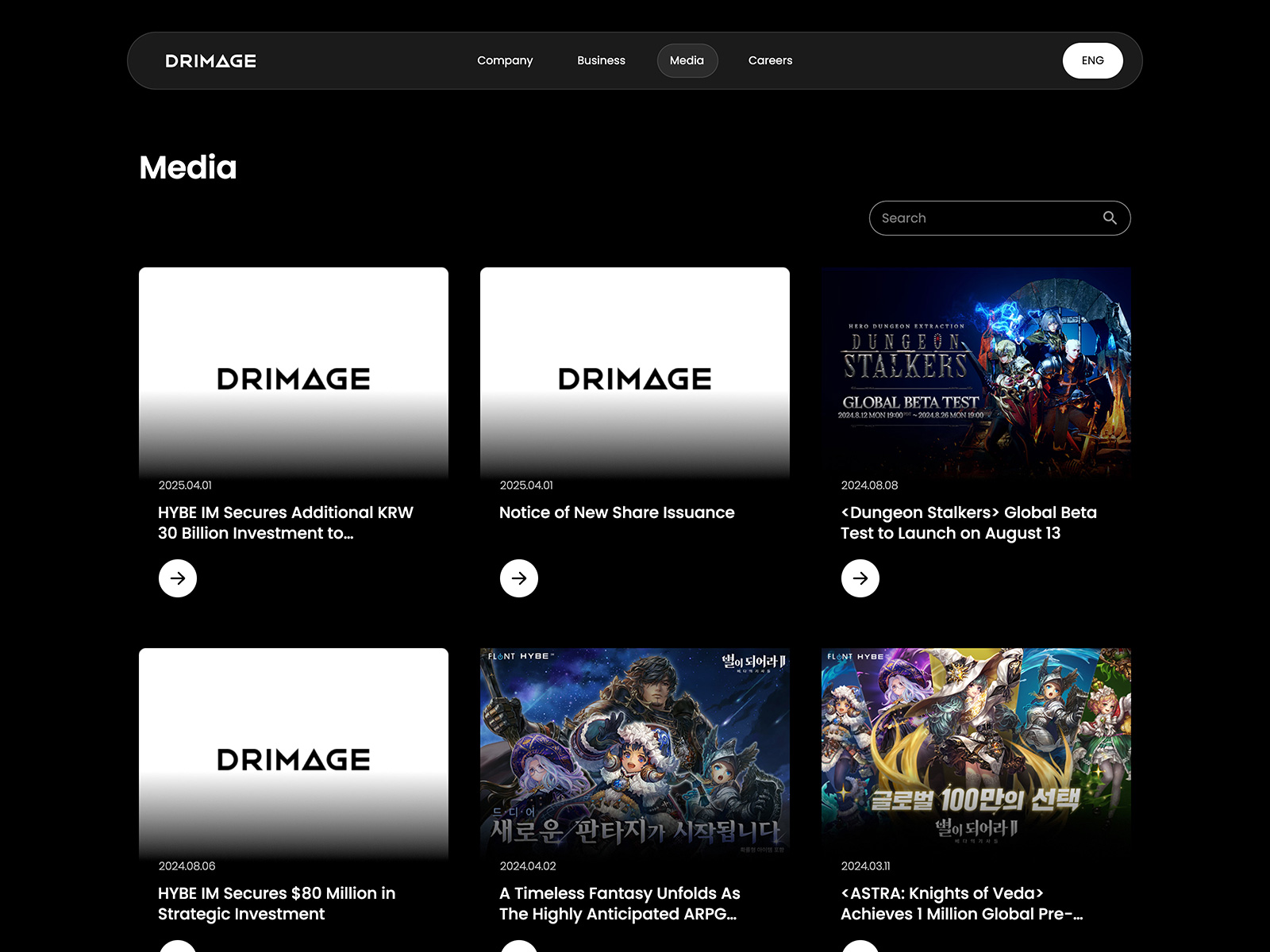Open the Dungeon Stalkers Global Beta Test thumbnail
1270x952 pixels.
976,373
